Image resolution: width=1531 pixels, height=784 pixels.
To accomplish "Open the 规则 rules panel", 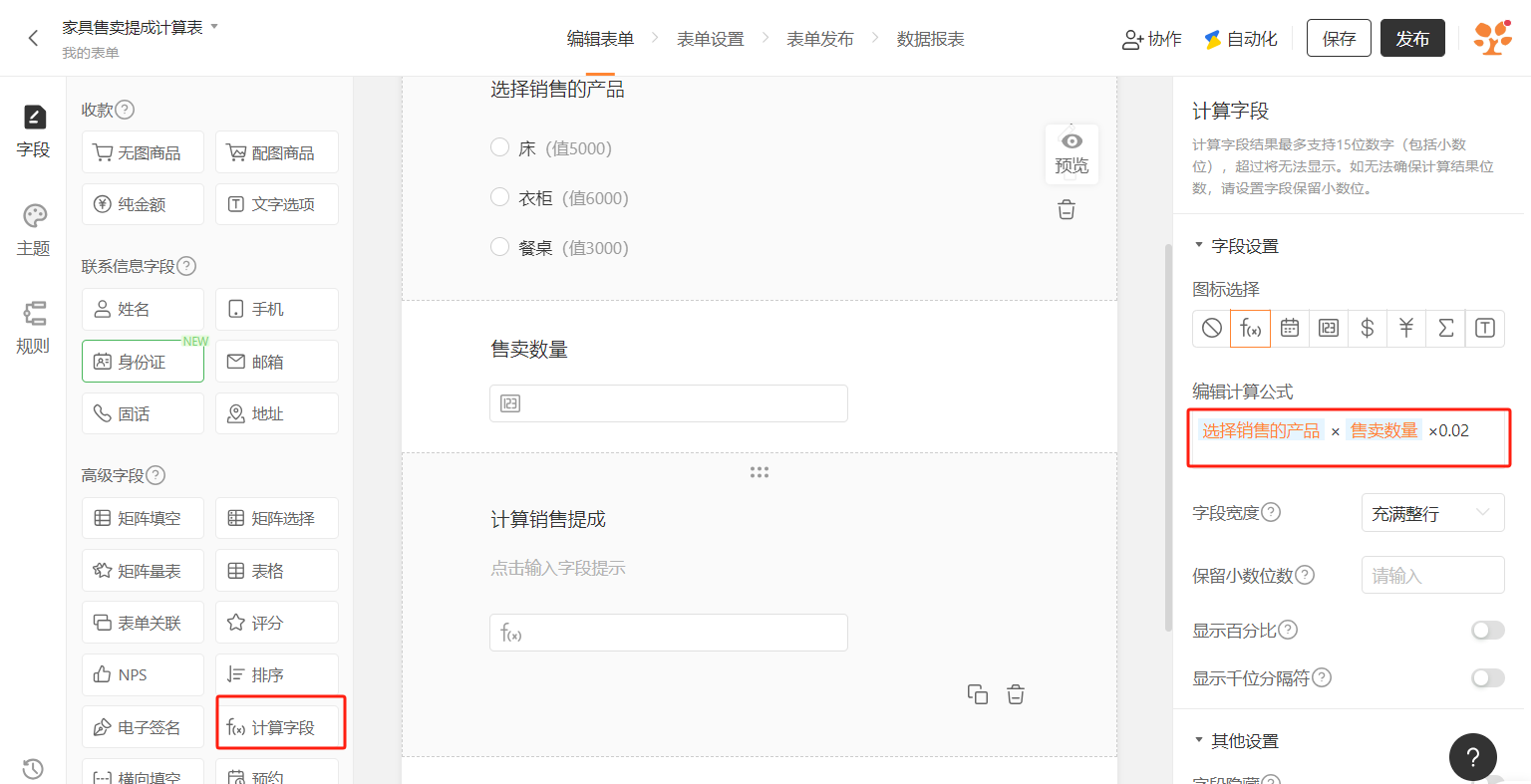I will point(33,328).
